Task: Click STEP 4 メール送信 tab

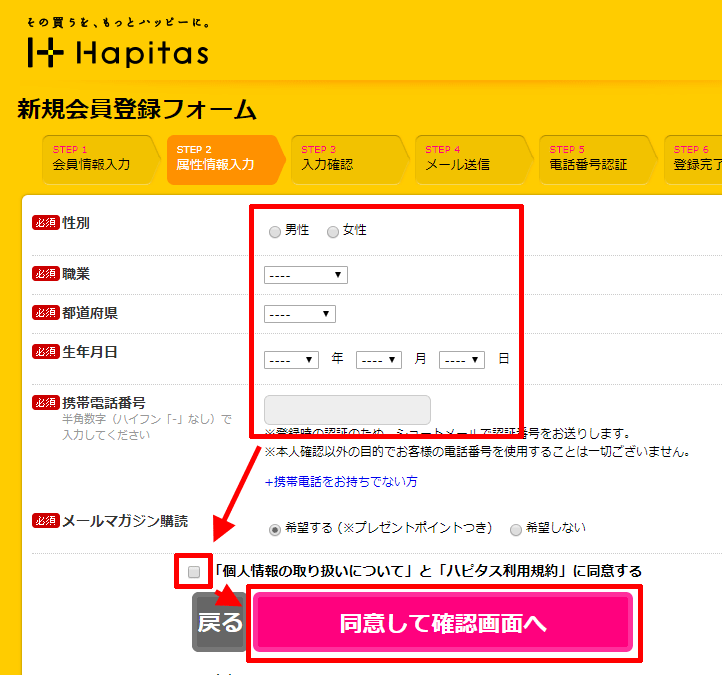Action: pyautogui.click(x=474, y=159)
